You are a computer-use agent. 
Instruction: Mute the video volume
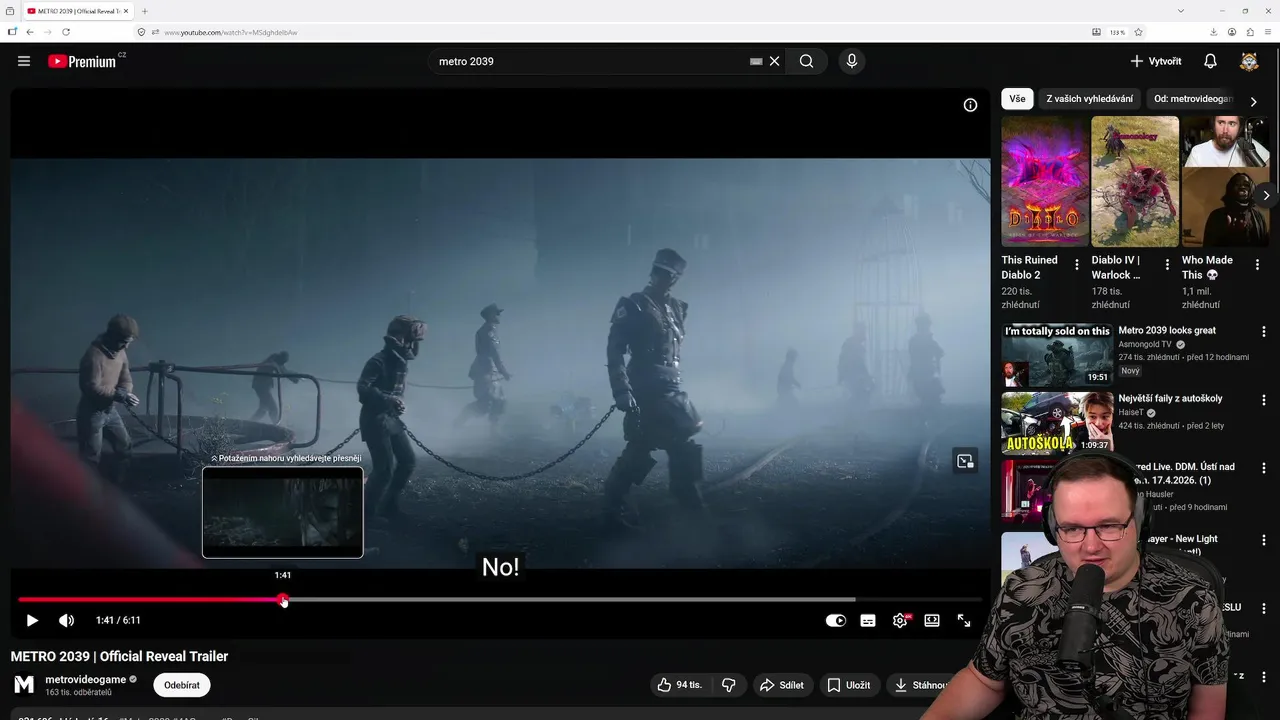pyautogui.click(x=66, y=620)
